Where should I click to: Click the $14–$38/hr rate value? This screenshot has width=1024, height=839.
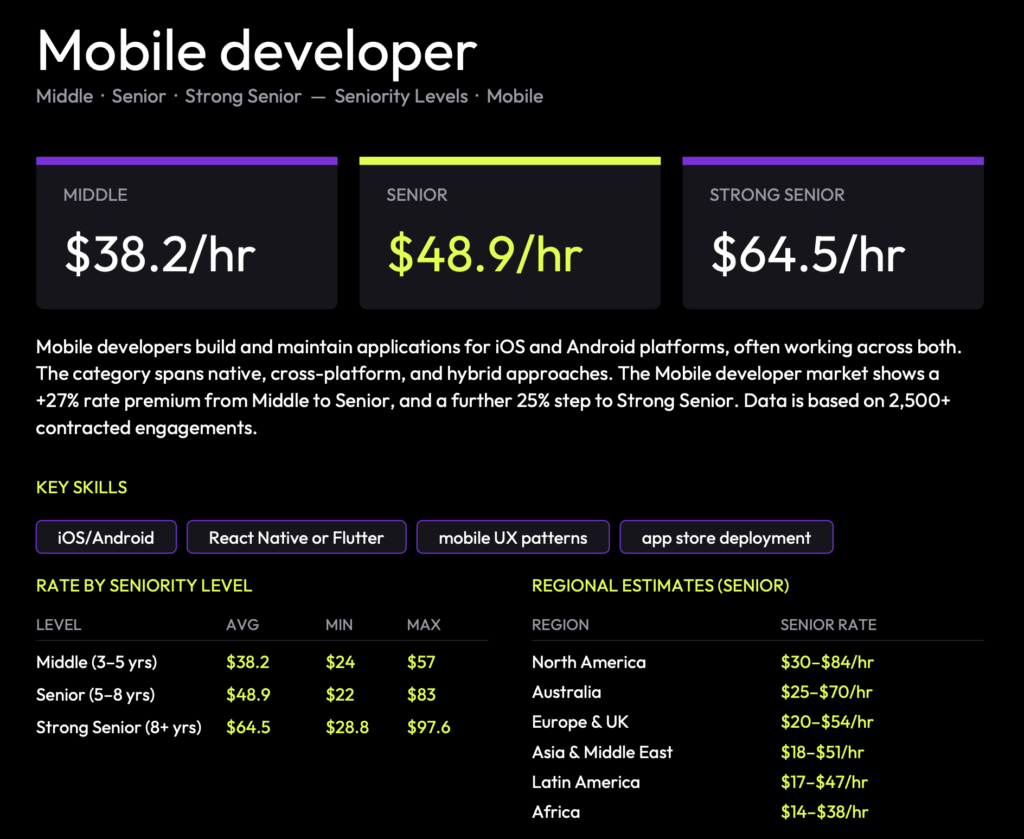coord(824,812)
